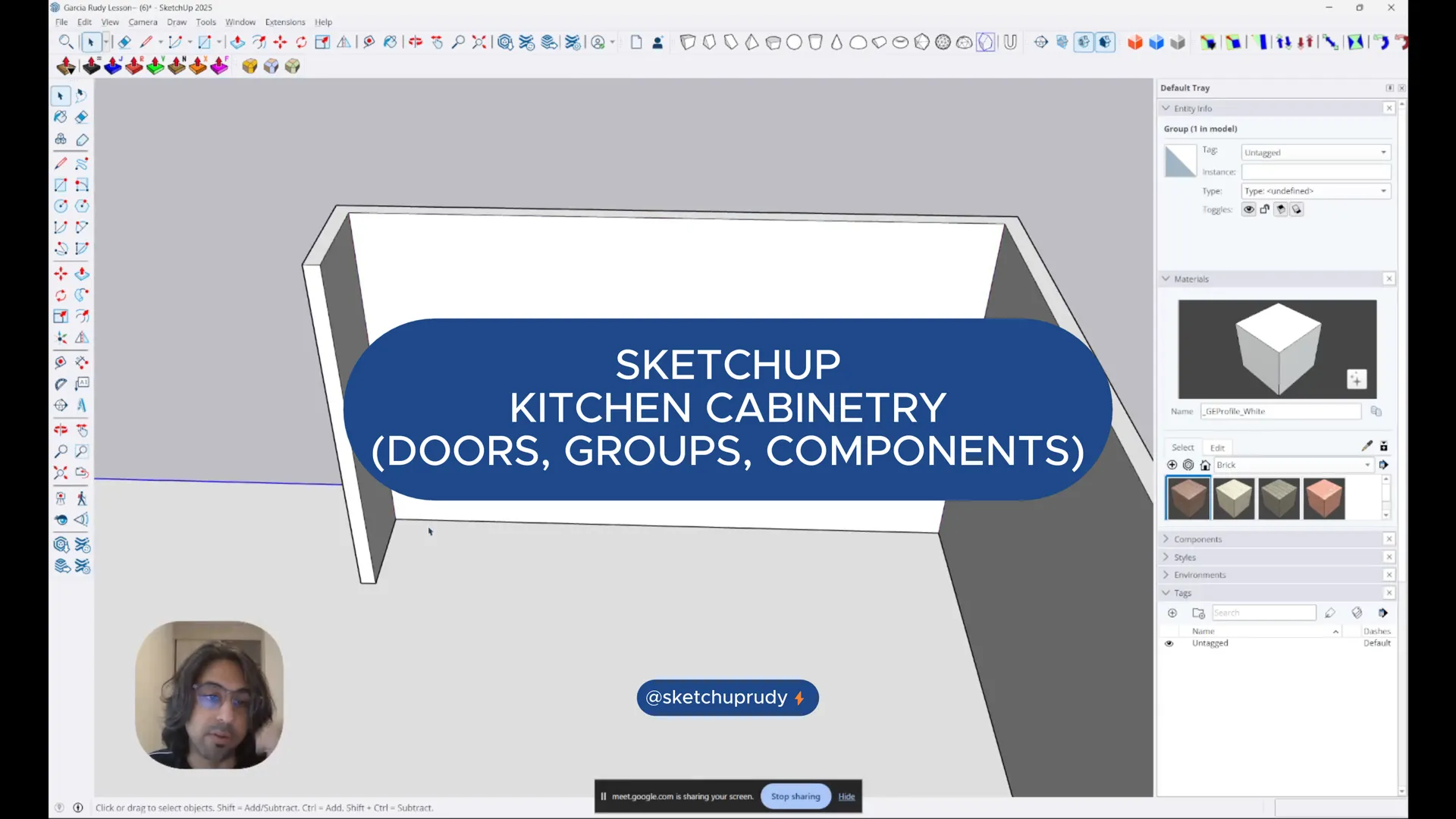
Task: Activate the Orbit tool in left toolbar
Action: tap(61, 430)
